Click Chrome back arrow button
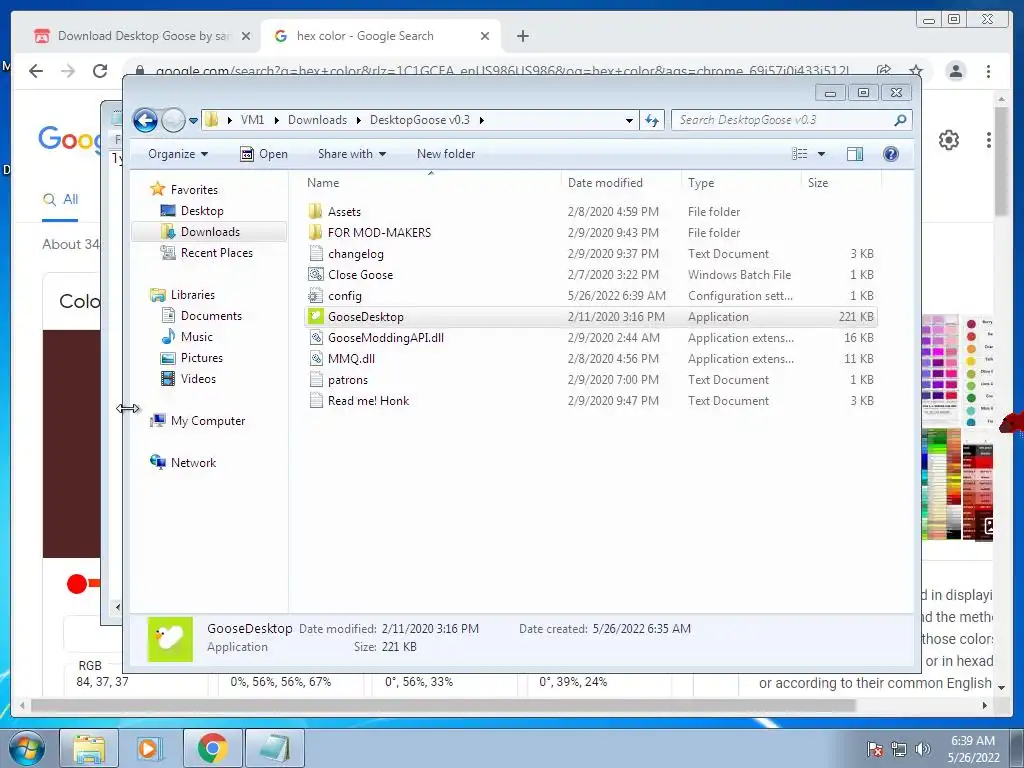The image size is (1024, 768). 36,71
